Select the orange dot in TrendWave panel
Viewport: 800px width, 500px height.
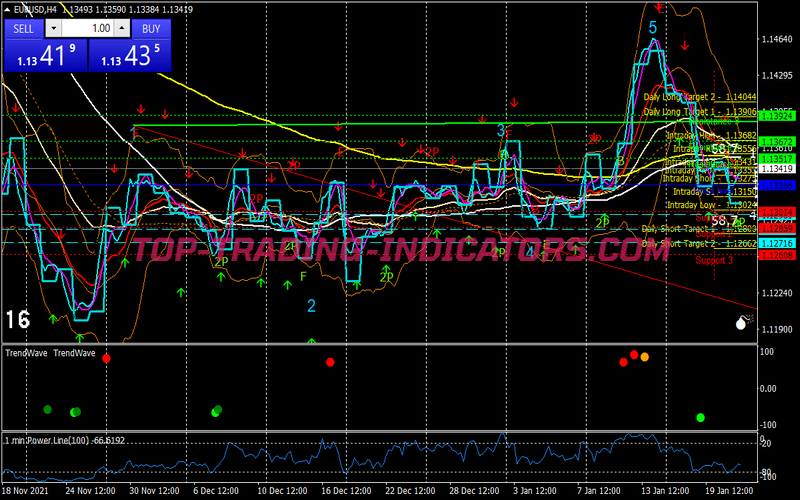[644, 357]
